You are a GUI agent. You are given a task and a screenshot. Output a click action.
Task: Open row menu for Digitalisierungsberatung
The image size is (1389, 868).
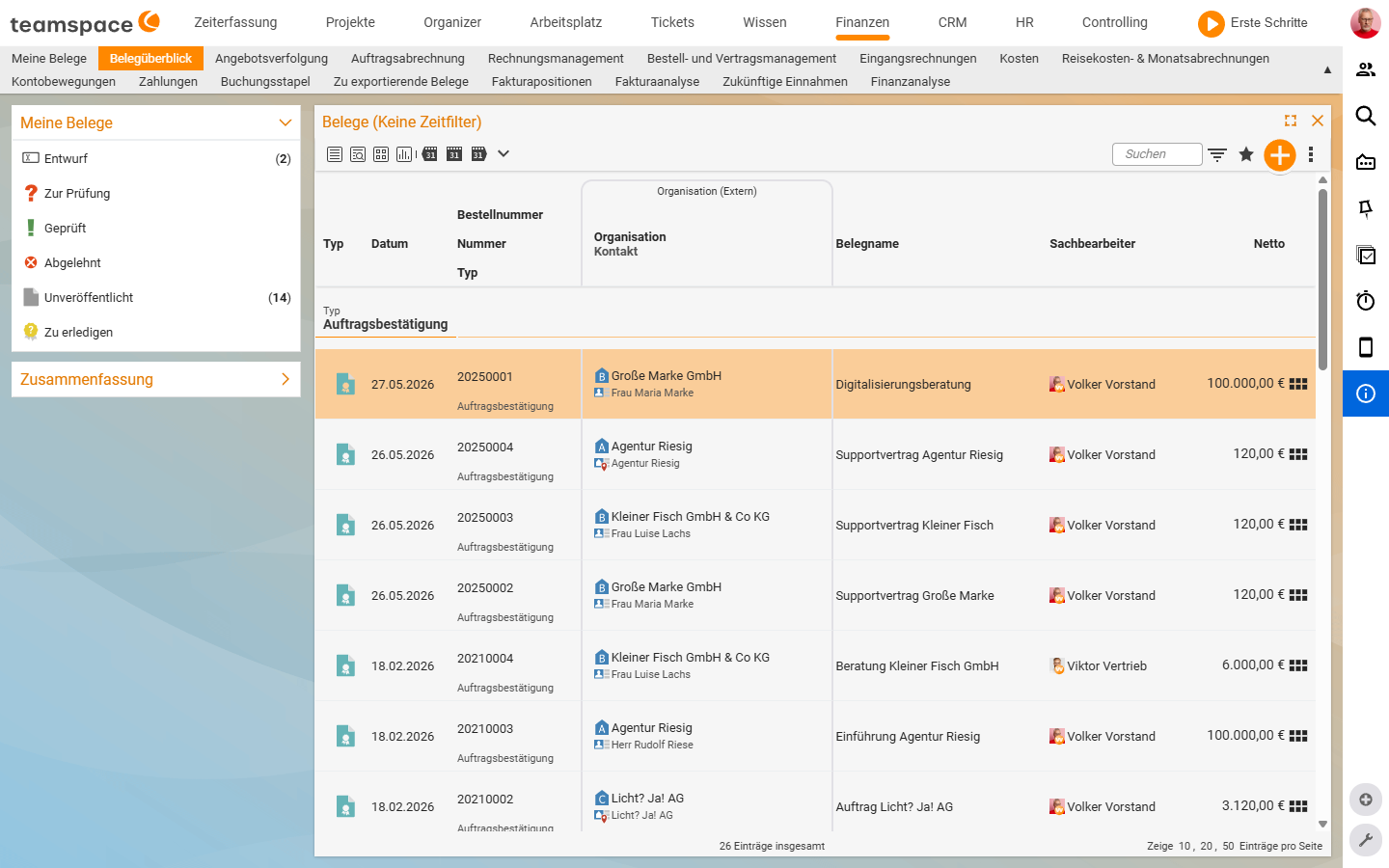pyautogui.click(x=1298, y=384)
